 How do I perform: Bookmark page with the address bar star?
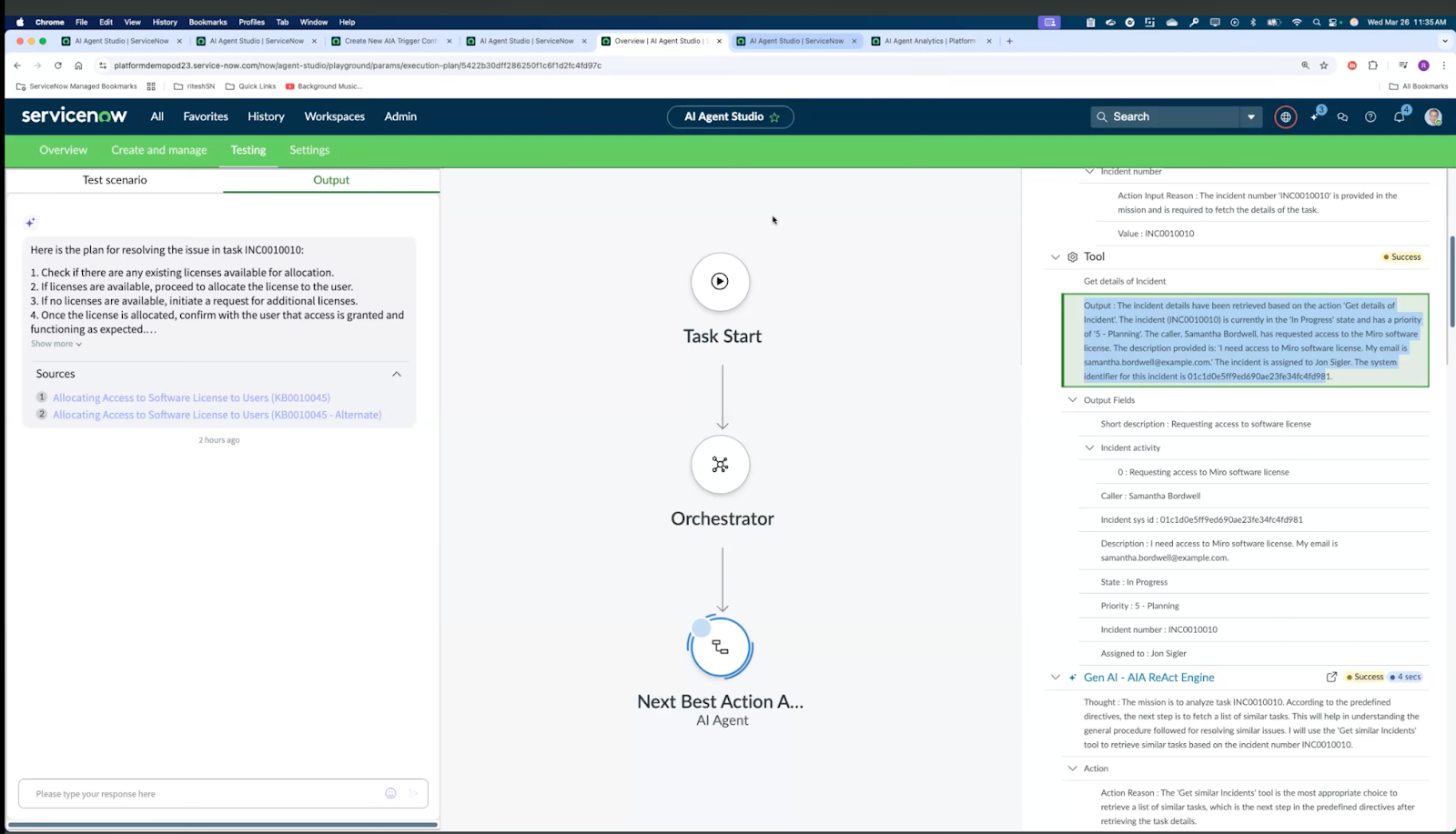tap(1324, 65)
